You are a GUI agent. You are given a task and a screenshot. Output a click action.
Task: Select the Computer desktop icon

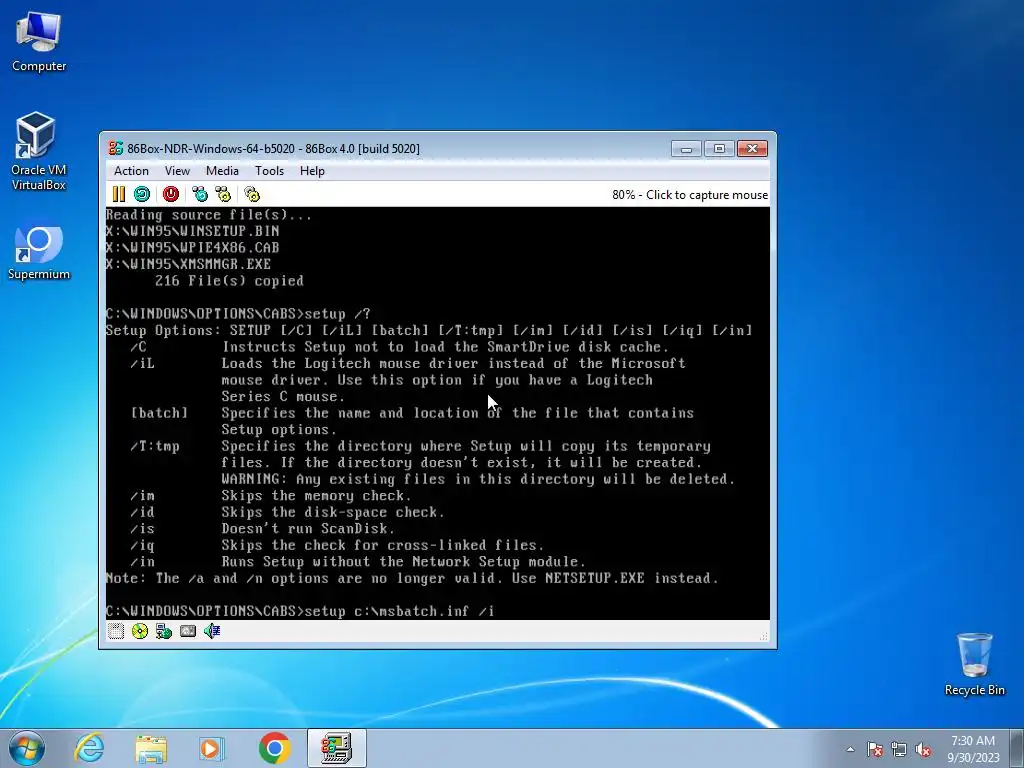tap(39, 42)
